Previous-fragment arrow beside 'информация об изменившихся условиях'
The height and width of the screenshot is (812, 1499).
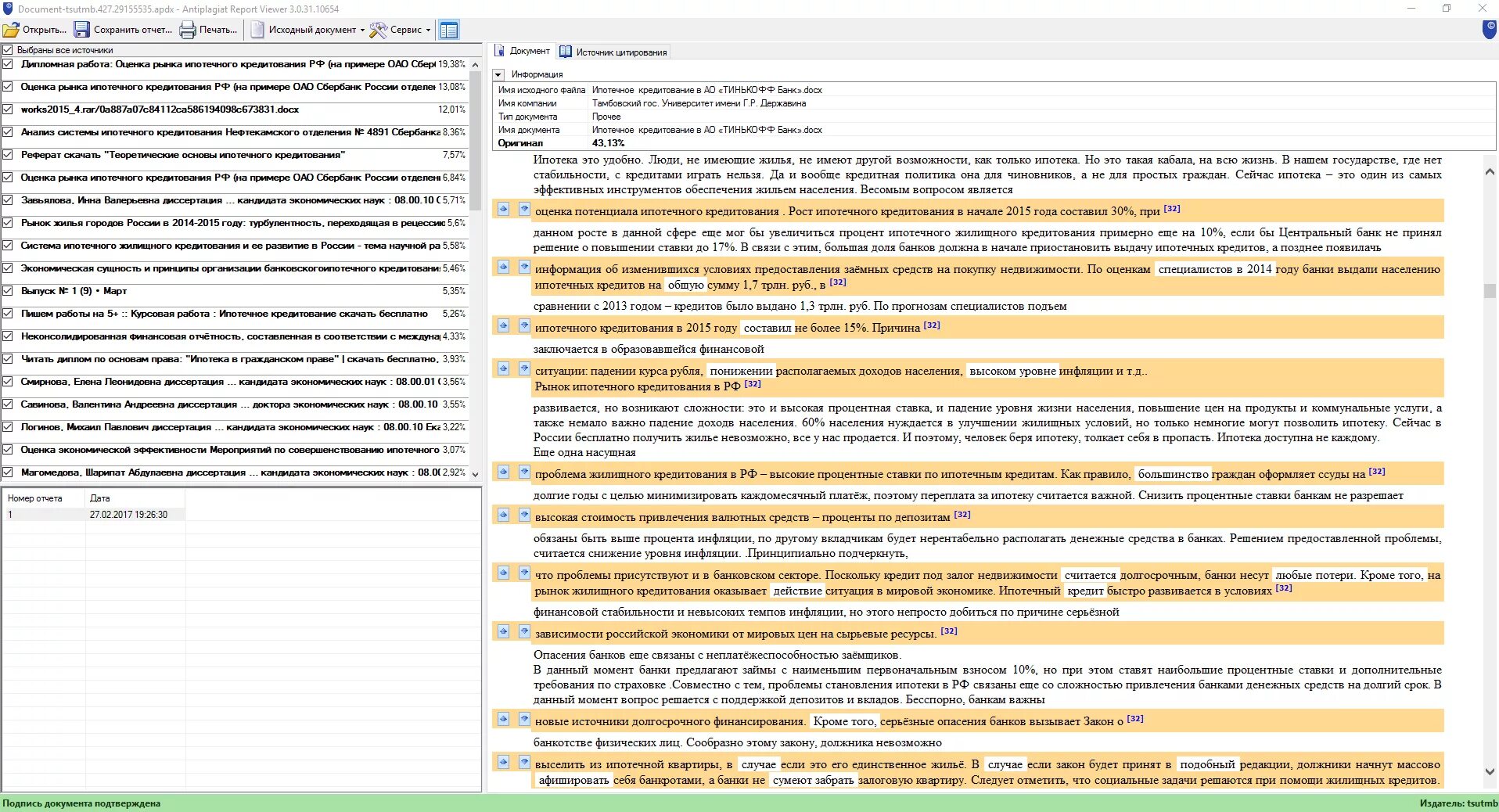[504, 267]
